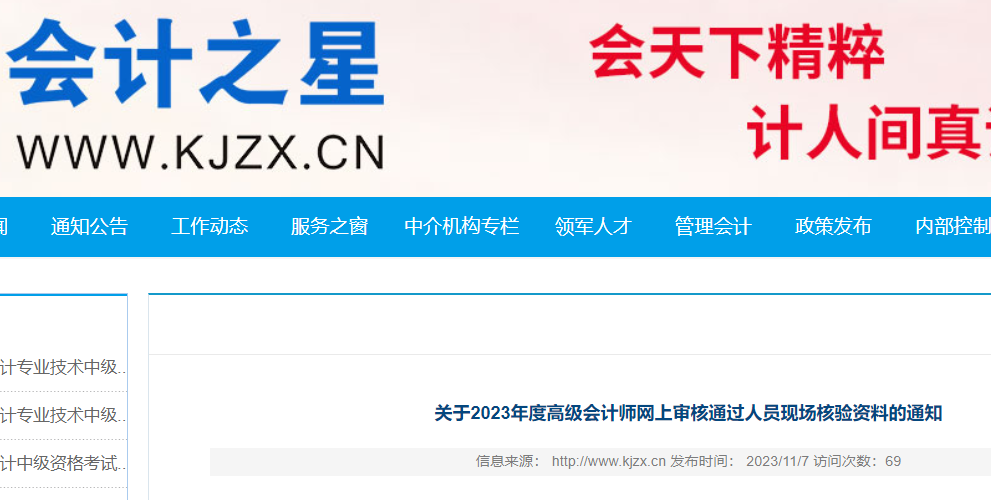Click the partially visible 闻 nav item
The image size is (991, 500).
[3, 226]
